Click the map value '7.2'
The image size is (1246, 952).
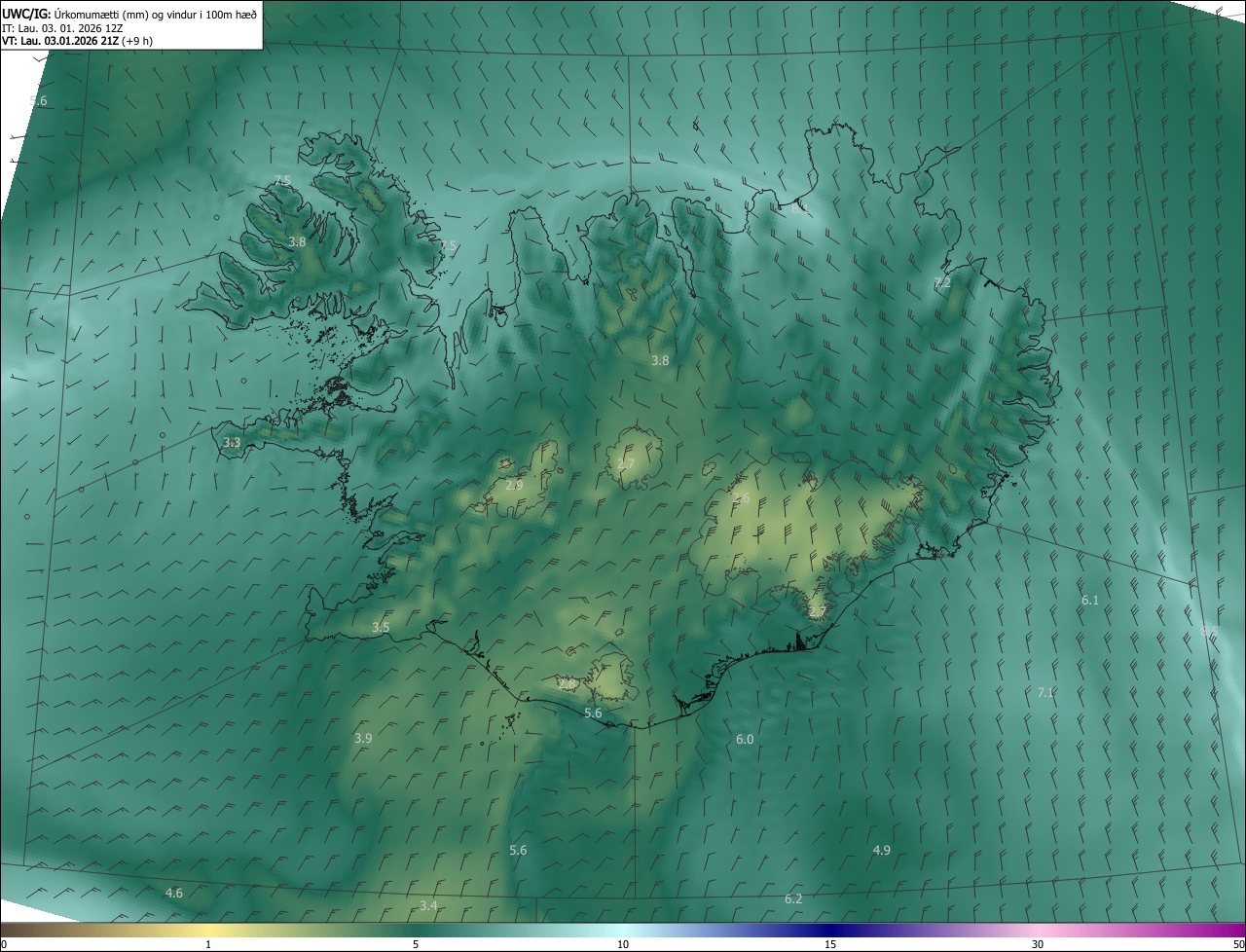click(942, 283)
